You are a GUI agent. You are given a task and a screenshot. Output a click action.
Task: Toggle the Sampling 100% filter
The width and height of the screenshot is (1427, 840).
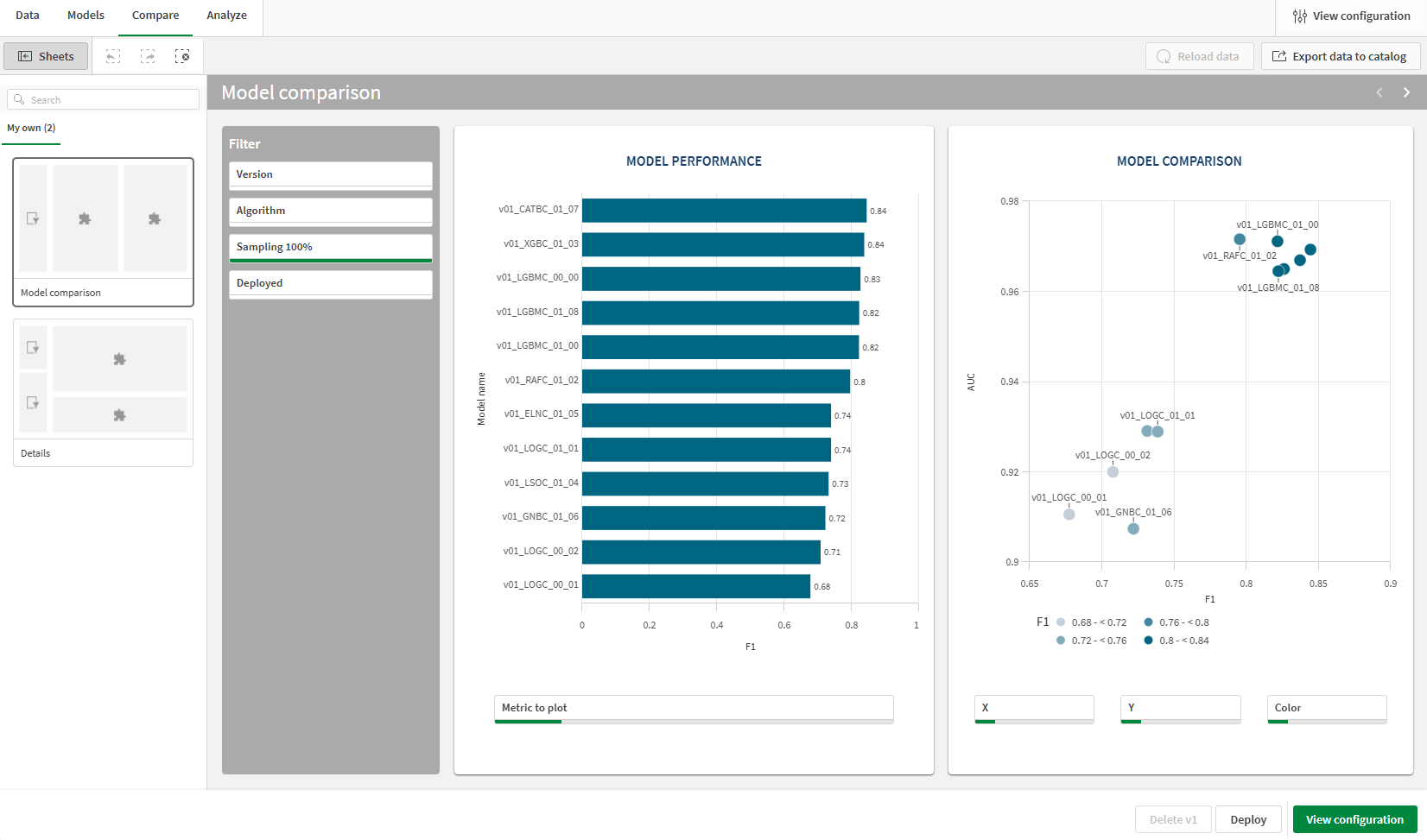330,247
